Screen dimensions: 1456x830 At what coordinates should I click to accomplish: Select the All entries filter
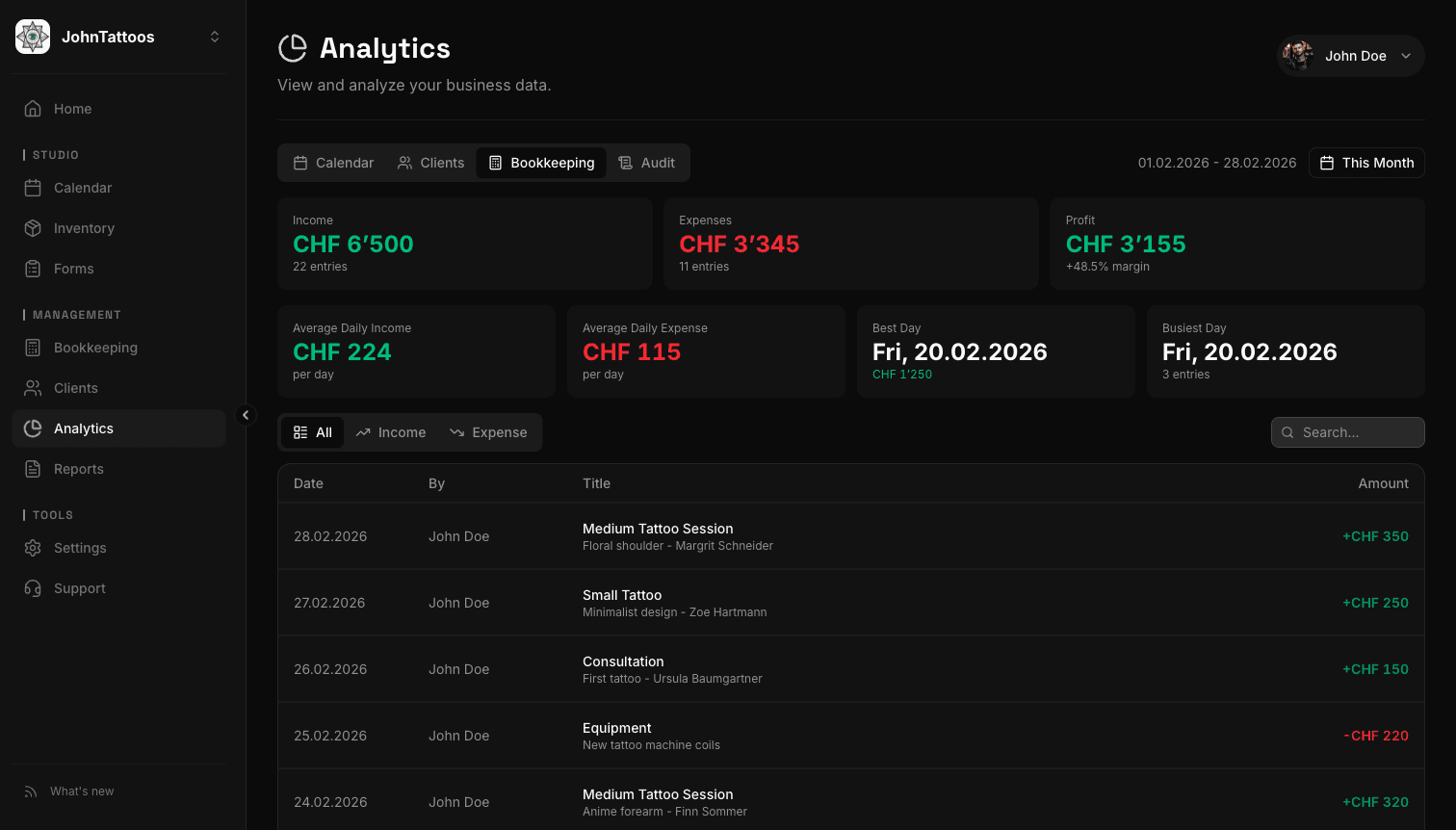pyautogui.click(x=312, y=432)
